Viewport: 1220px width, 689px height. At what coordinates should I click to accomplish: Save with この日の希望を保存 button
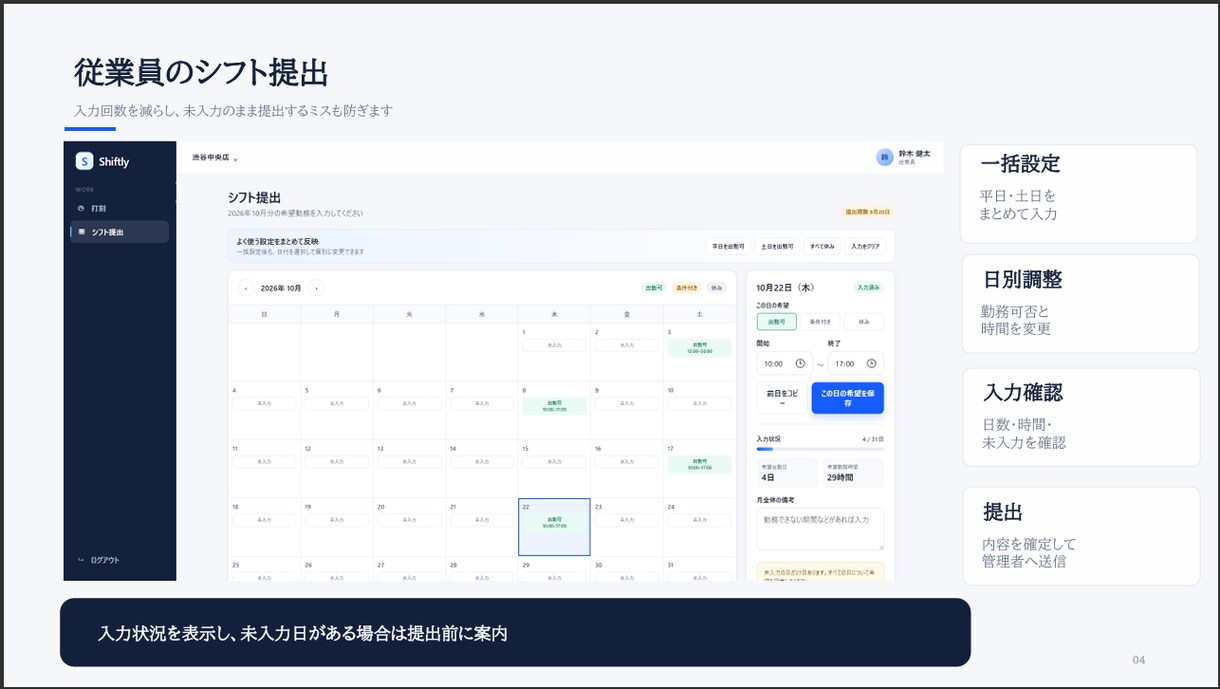tap(848, 398)
